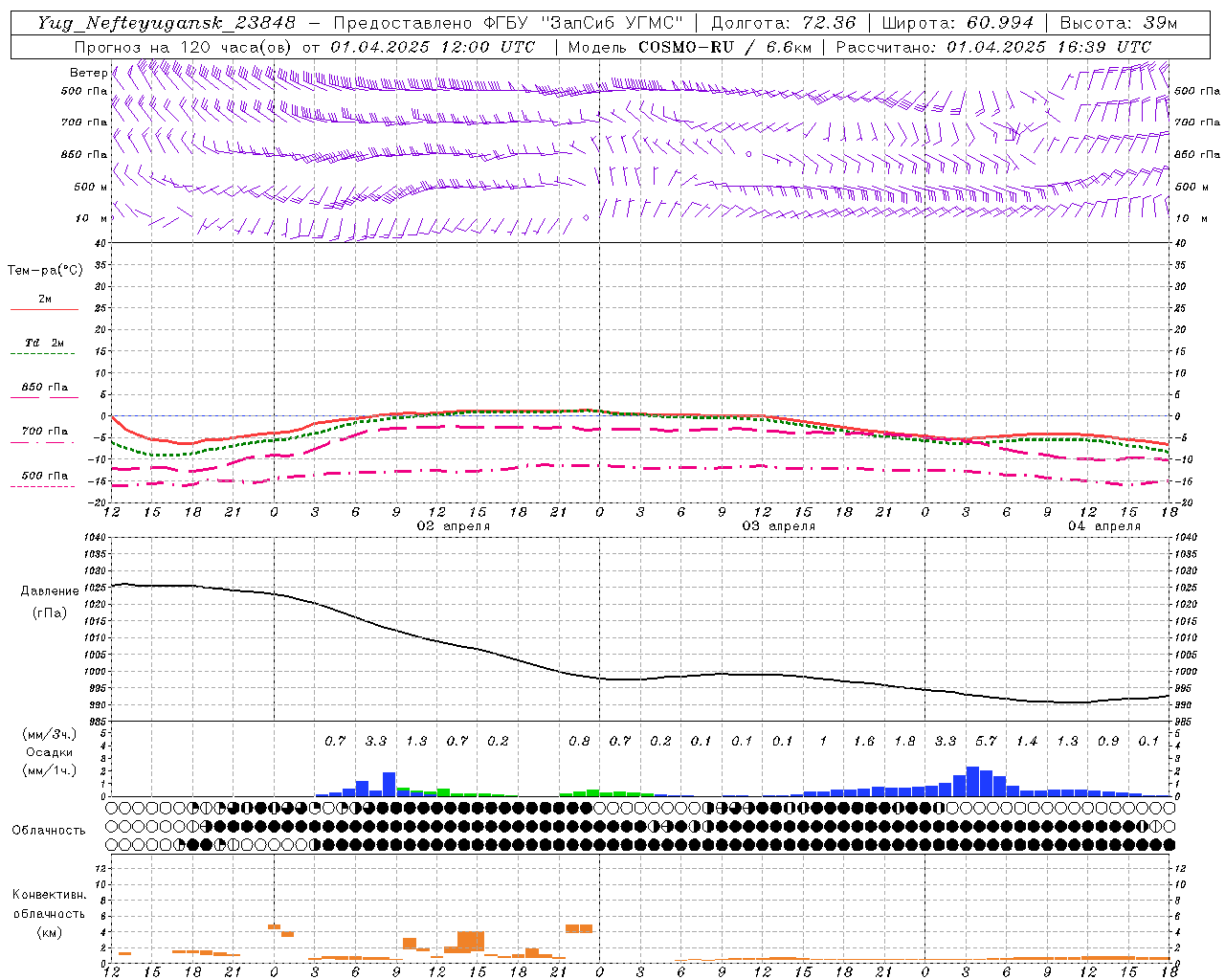Click the Модель COSMO-RU / 6.6км label
The image size is (1225, 980).
click(x=690, y=47)
